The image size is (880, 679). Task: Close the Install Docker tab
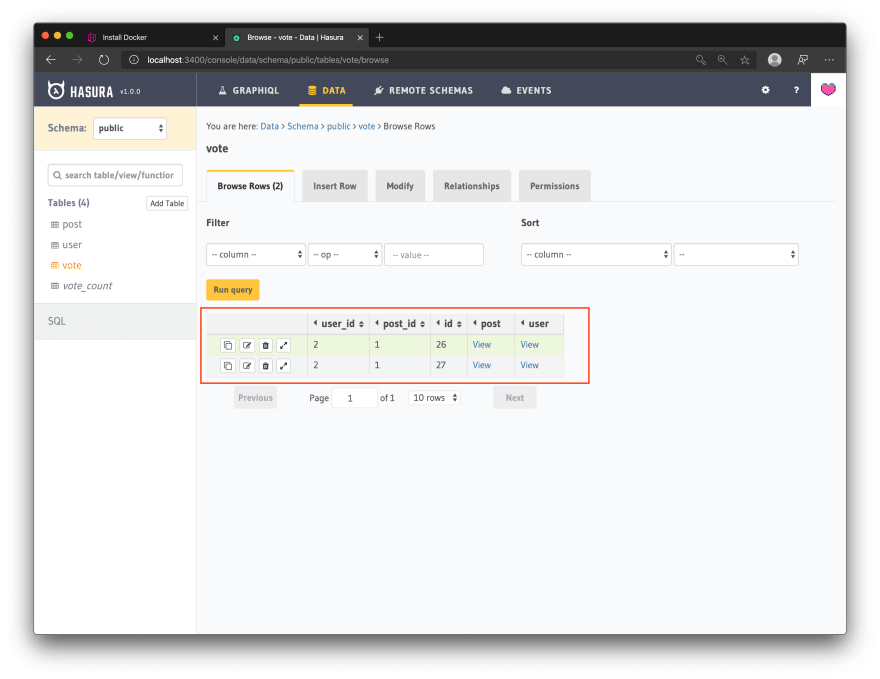[x=216, y=38]
